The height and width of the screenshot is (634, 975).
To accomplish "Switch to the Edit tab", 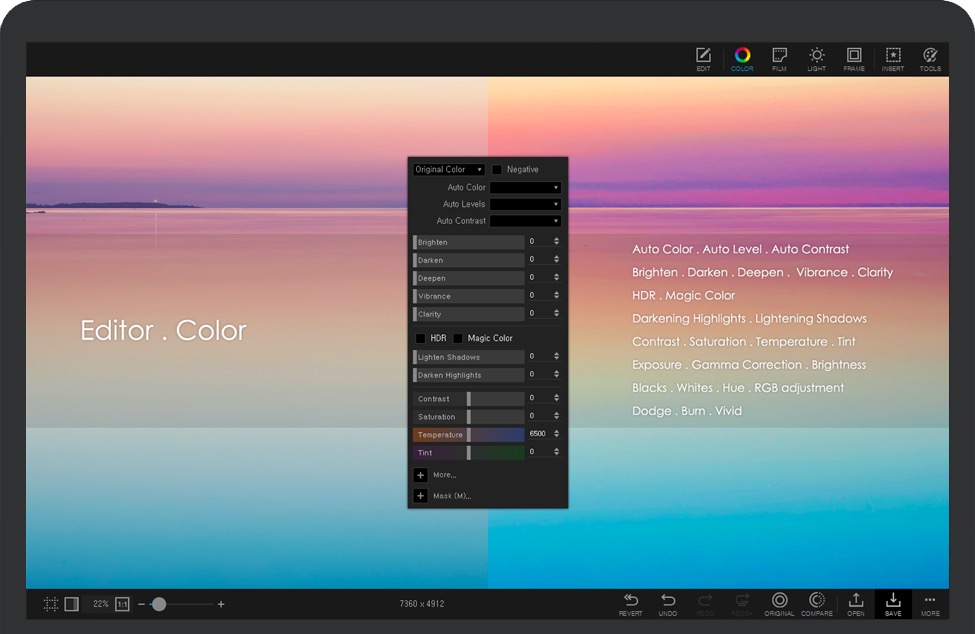I will click(x=703, y=58).
